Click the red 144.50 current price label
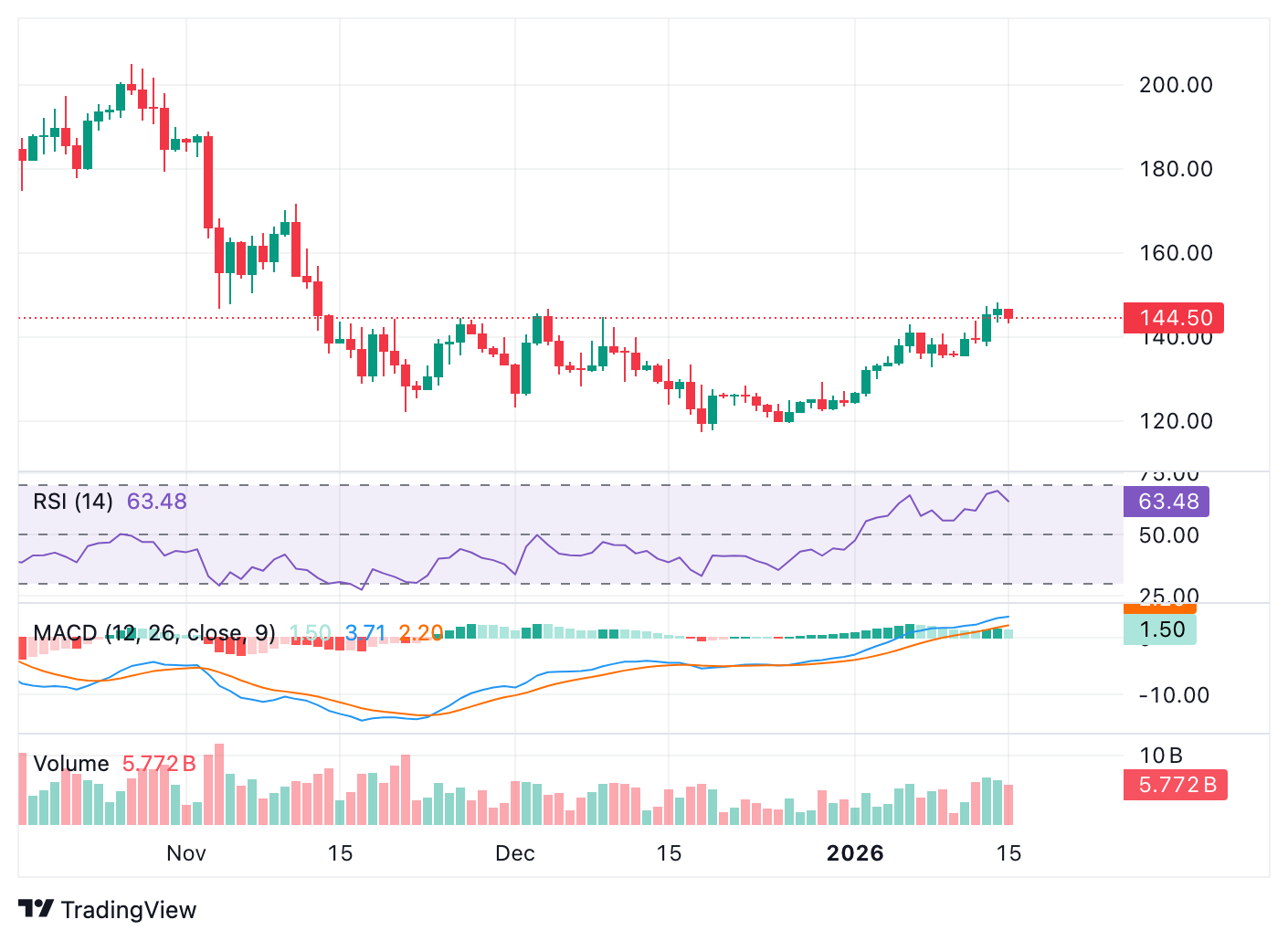 (1174, 318)
